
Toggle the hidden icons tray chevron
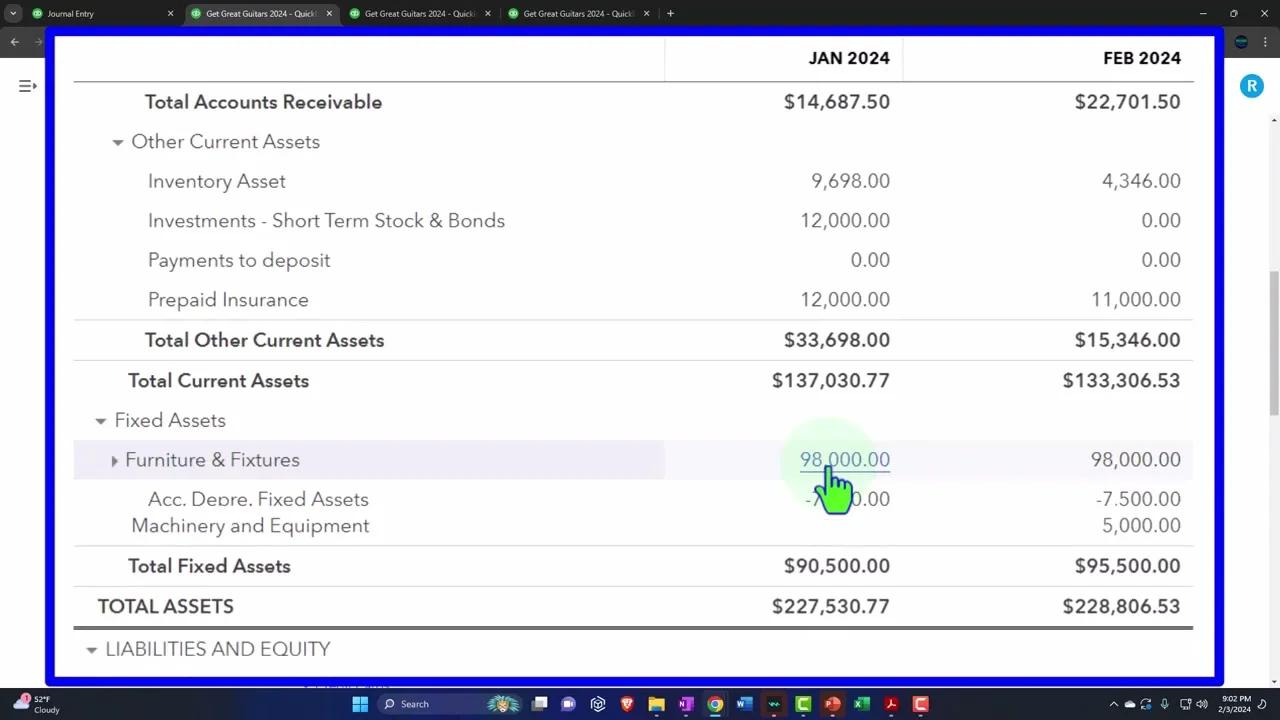click(1114, 704)
